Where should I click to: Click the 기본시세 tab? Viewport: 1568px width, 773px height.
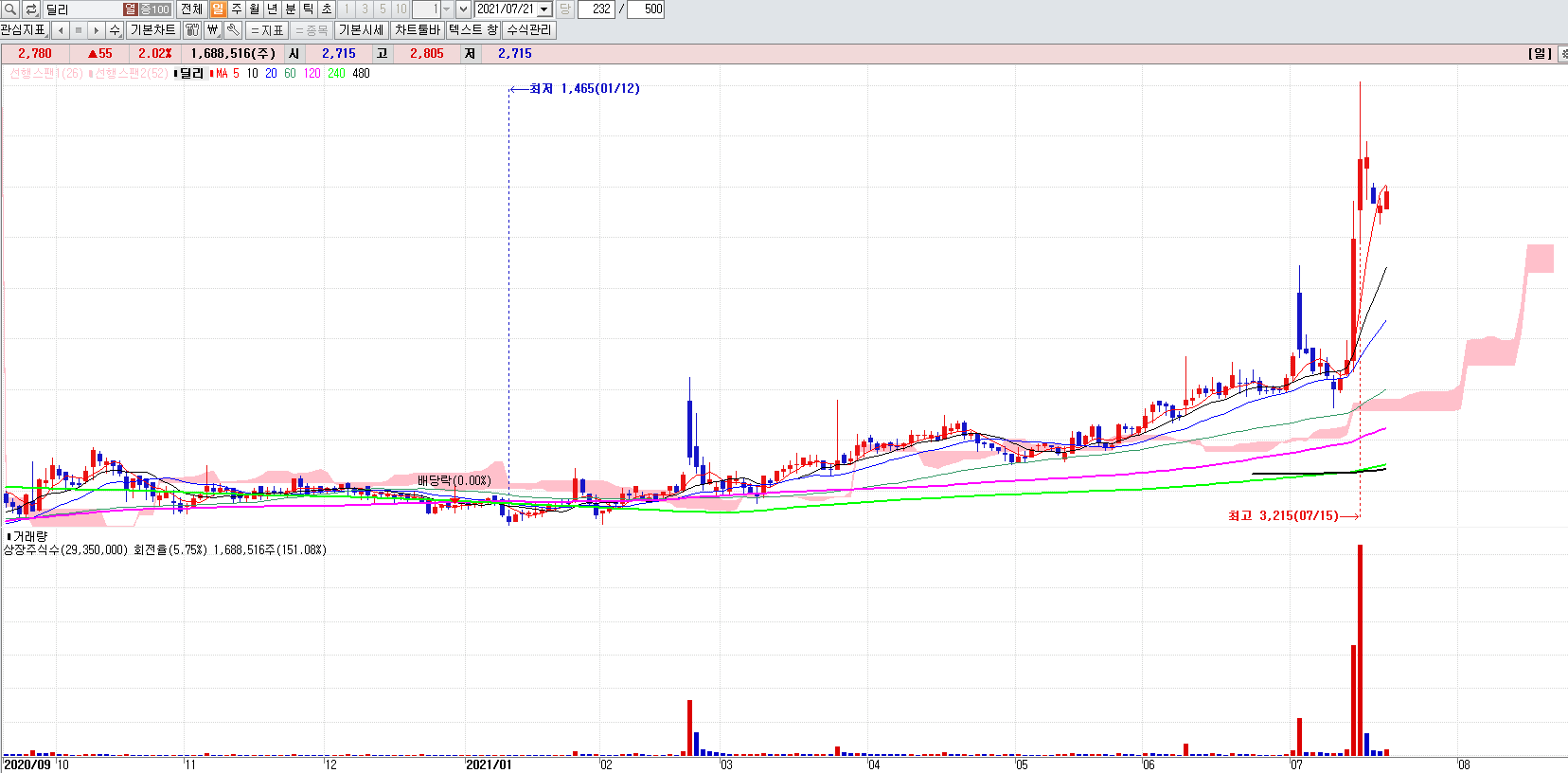point(362,30)
